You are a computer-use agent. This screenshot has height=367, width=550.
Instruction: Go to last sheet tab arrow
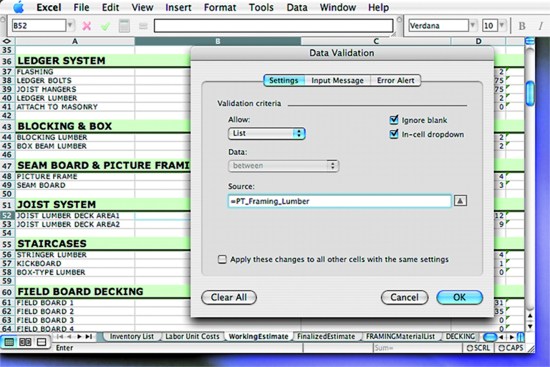click(89, 336)
